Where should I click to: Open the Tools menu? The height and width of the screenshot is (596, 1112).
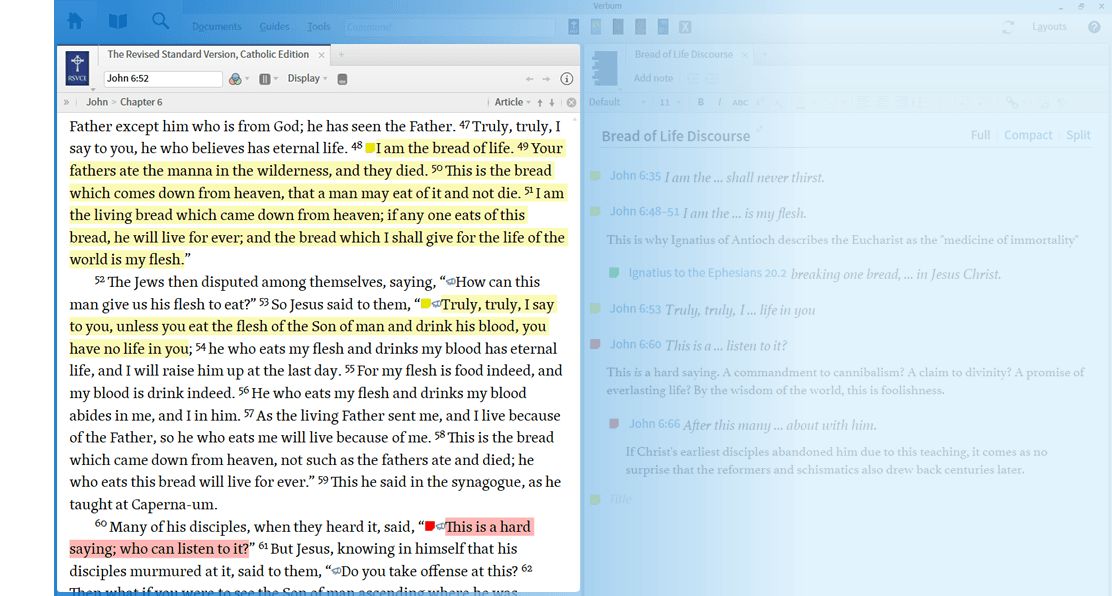(318, 26)
